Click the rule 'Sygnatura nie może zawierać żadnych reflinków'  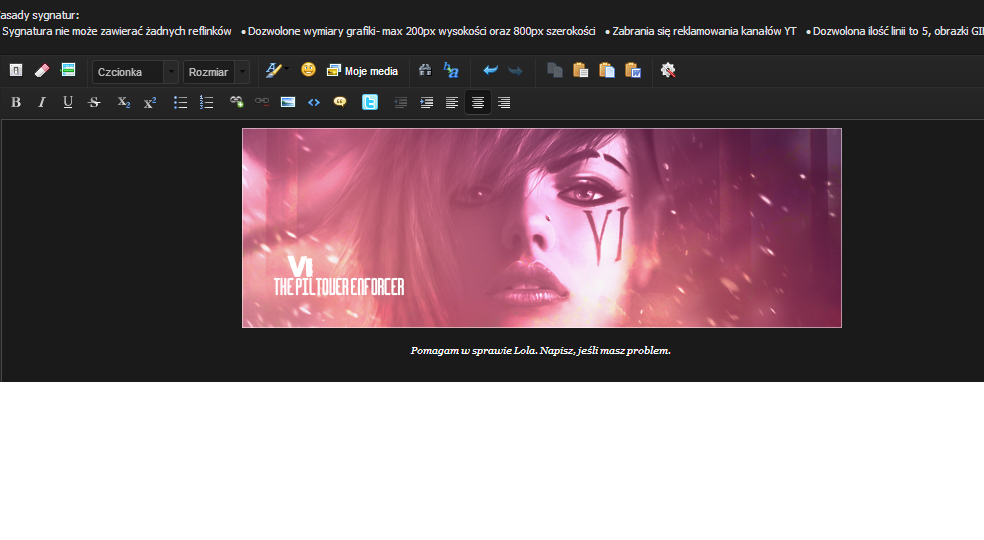117,31
